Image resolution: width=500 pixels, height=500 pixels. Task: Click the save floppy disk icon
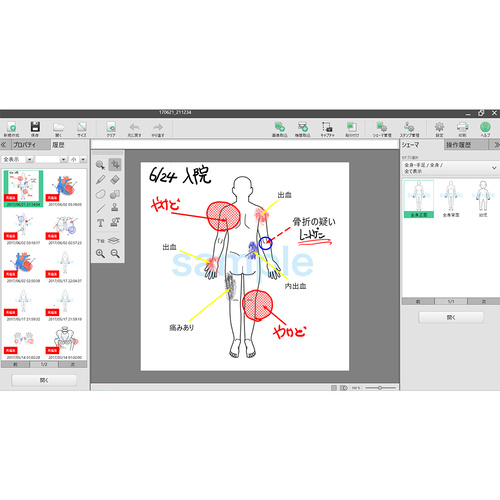pyautogui.click(x=35, y=129)
